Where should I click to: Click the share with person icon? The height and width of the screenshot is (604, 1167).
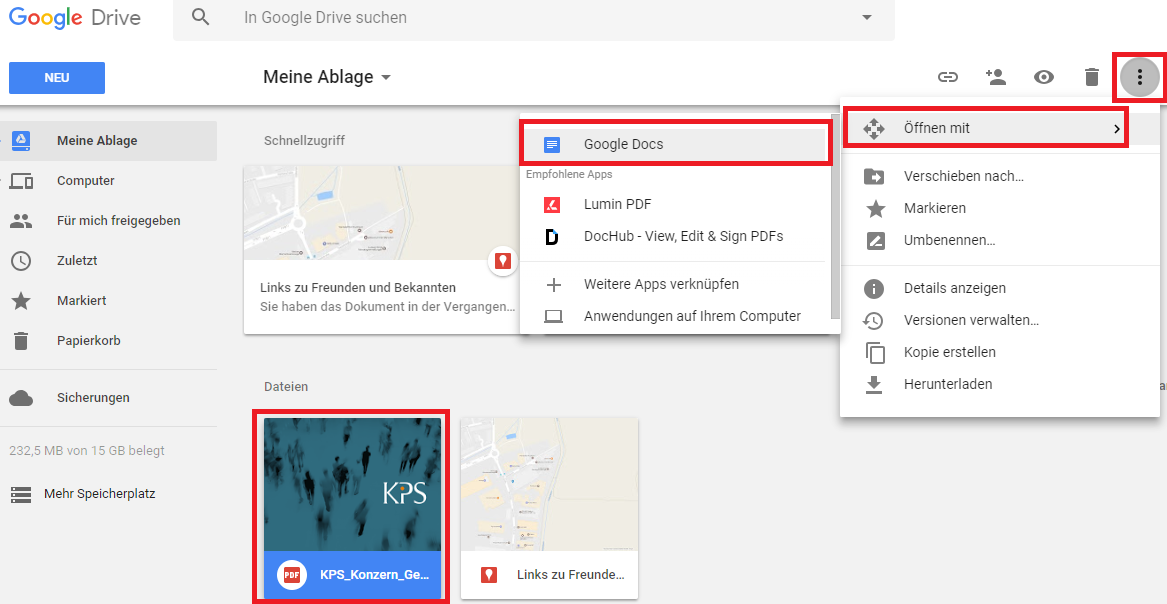(x=995, y=77)
